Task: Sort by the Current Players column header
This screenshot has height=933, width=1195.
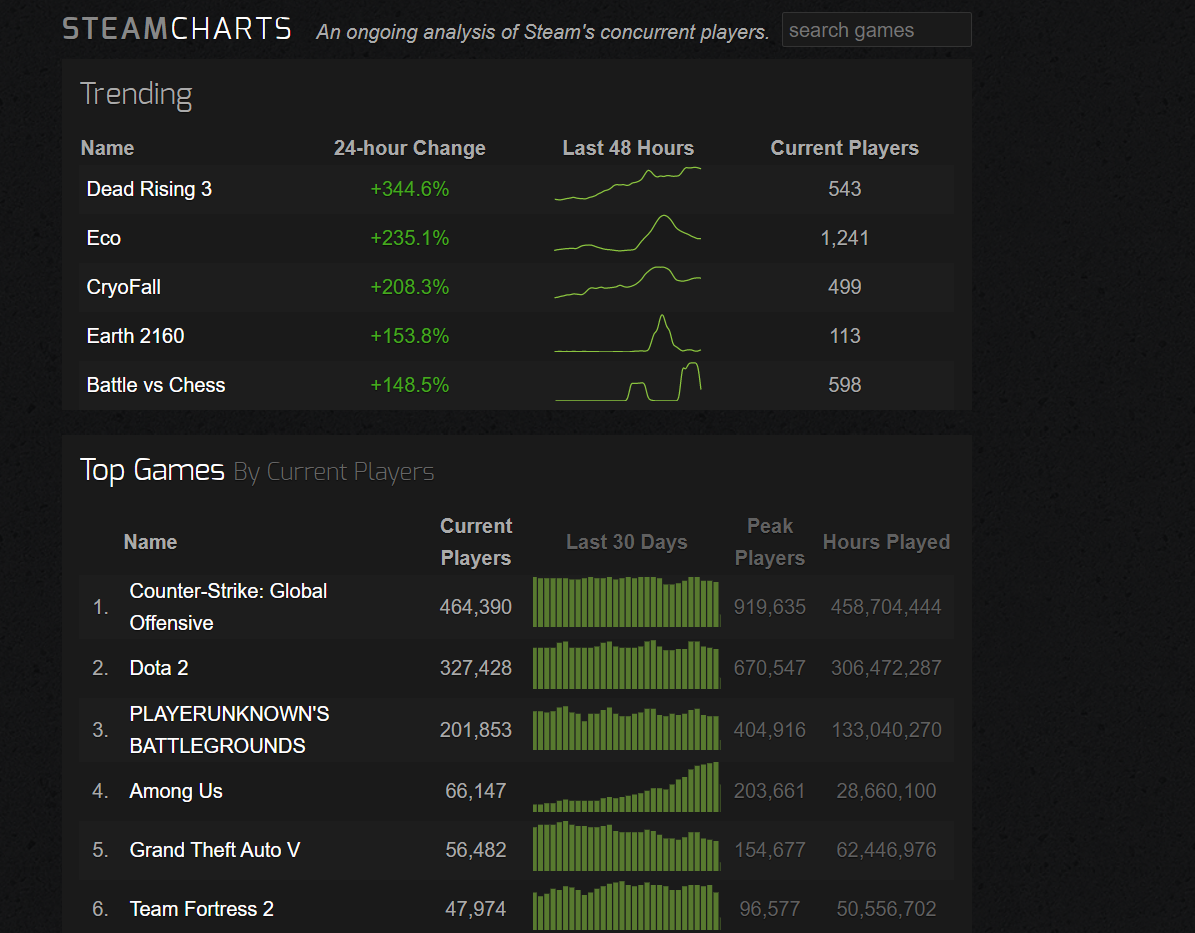Action: click(476, 541)
